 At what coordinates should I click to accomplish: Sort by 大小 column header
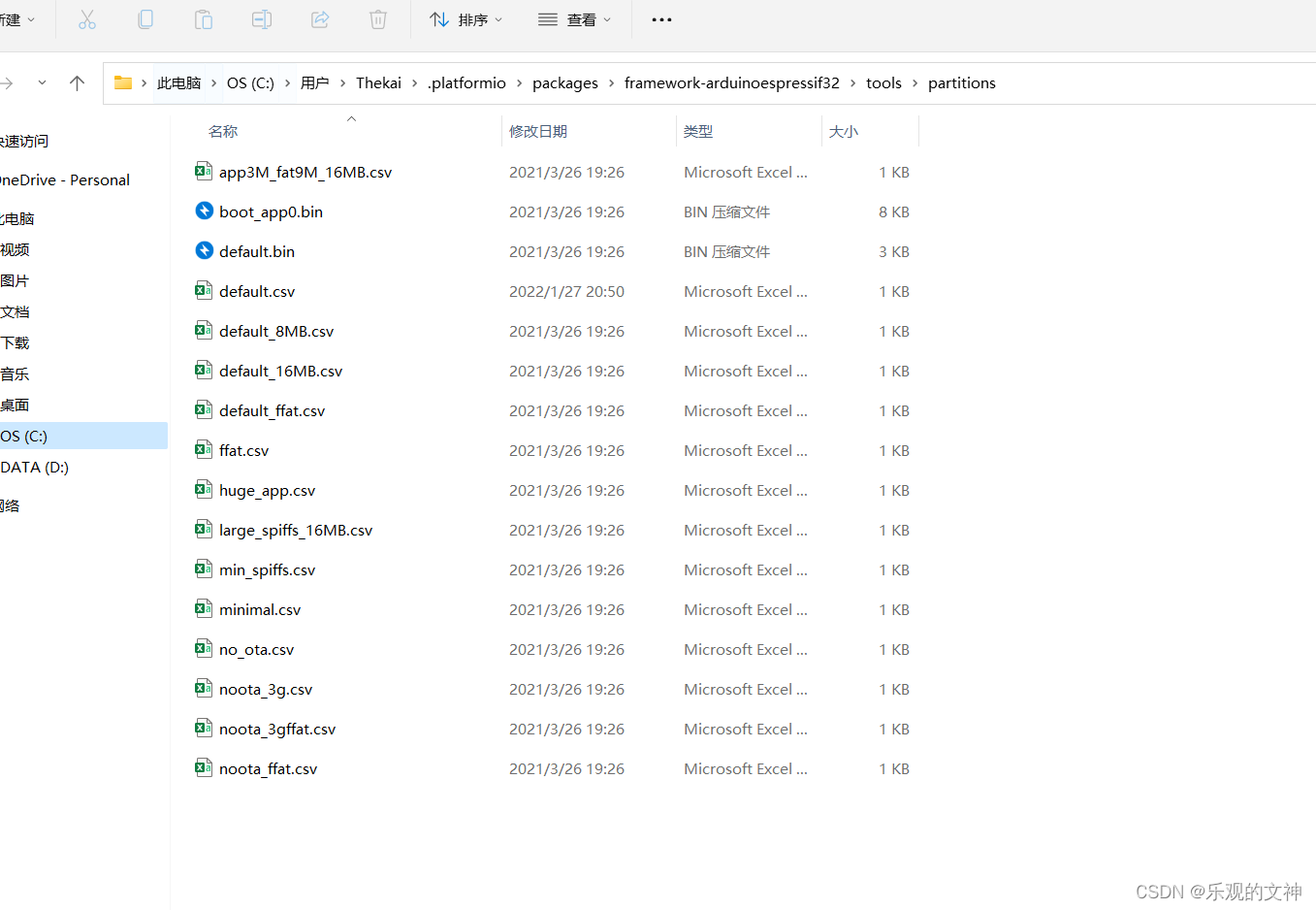[x=844, y=131]
